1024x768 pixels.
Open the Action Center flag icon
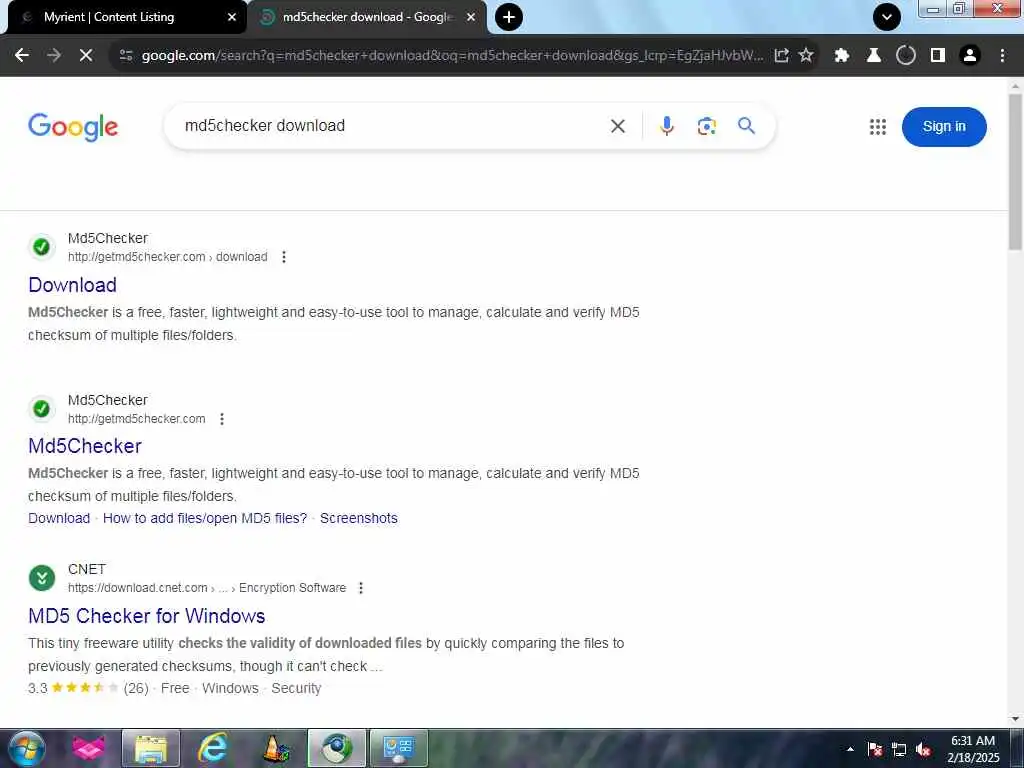pyautogui.click(x=875, y=750)
